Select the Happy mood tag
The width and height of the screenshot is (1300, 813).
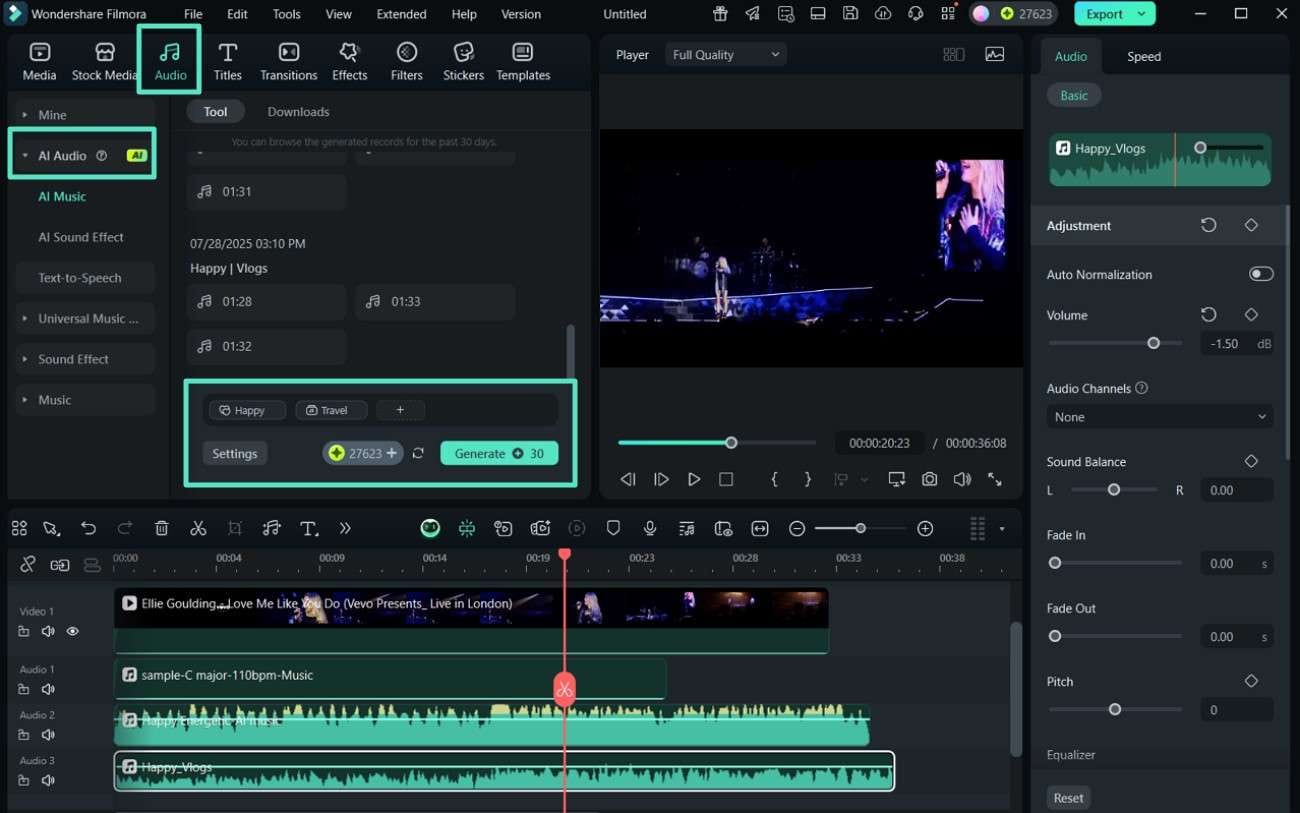(x=246, y=410)
